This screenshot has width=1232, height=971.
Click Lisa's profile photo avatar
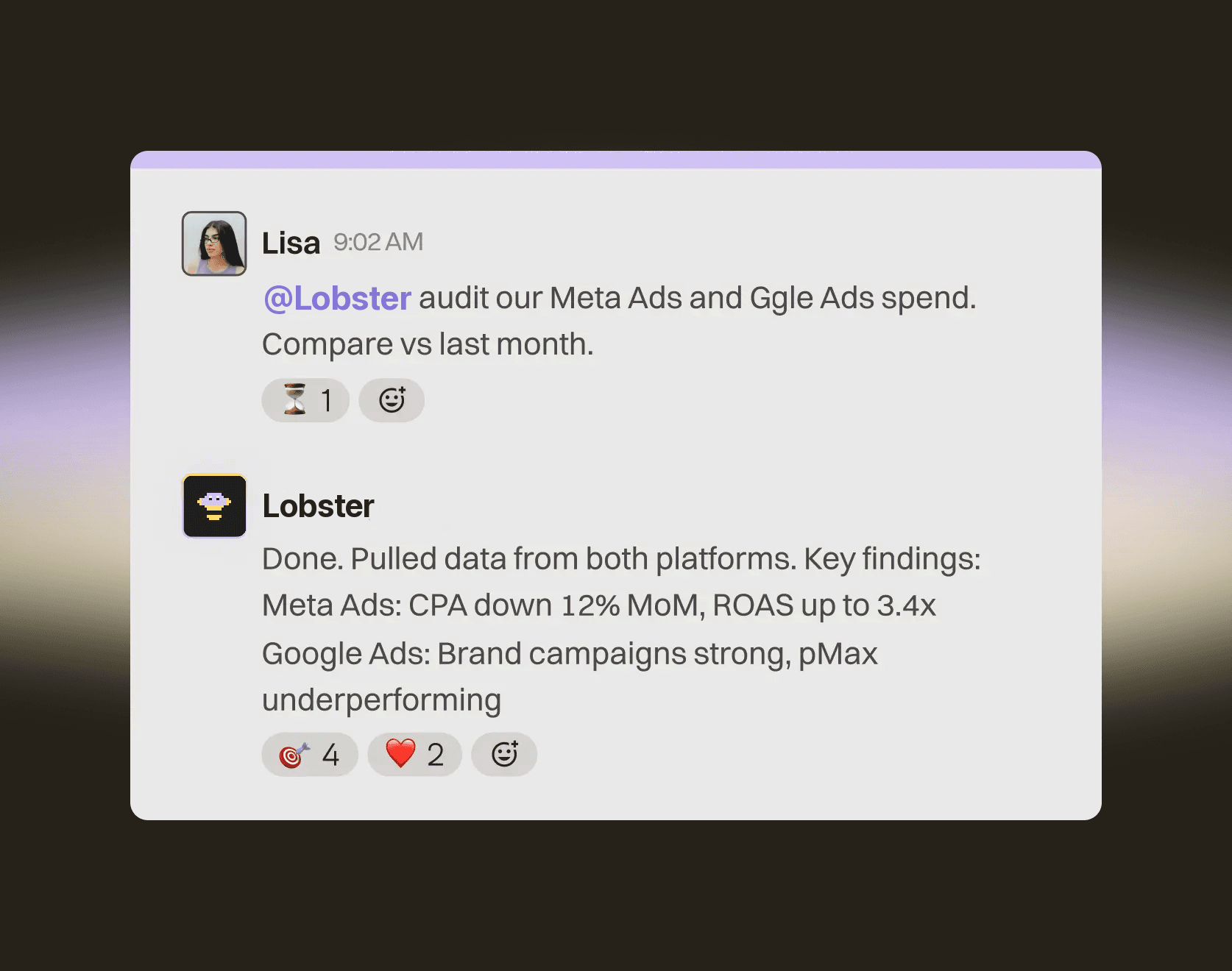point(214,243)
